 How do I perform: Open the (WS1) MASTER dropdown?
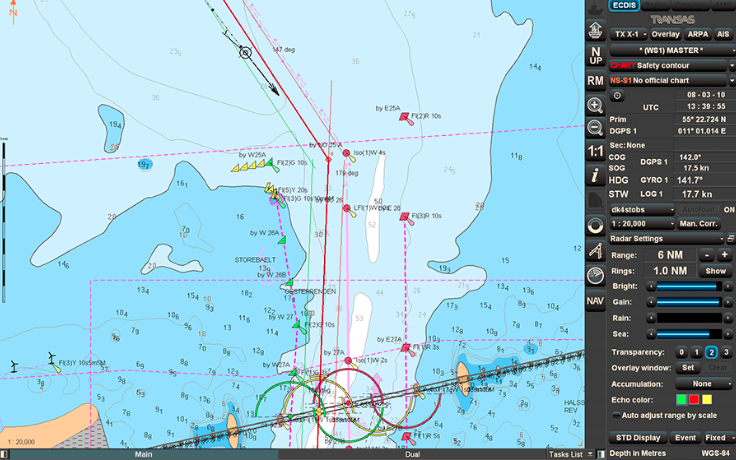coord(672,50)
